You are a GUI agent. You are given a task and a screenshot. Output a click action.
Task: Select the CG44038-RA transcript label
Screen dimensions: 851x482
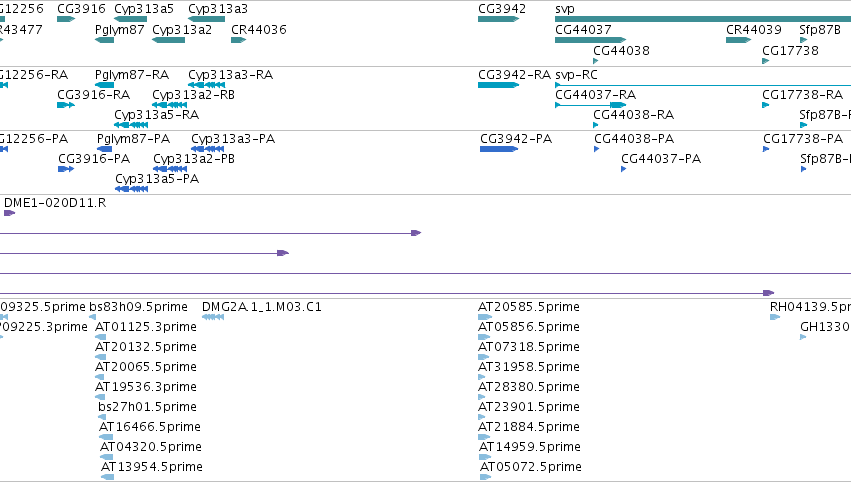pyautogui.click(x=633, y=115)
